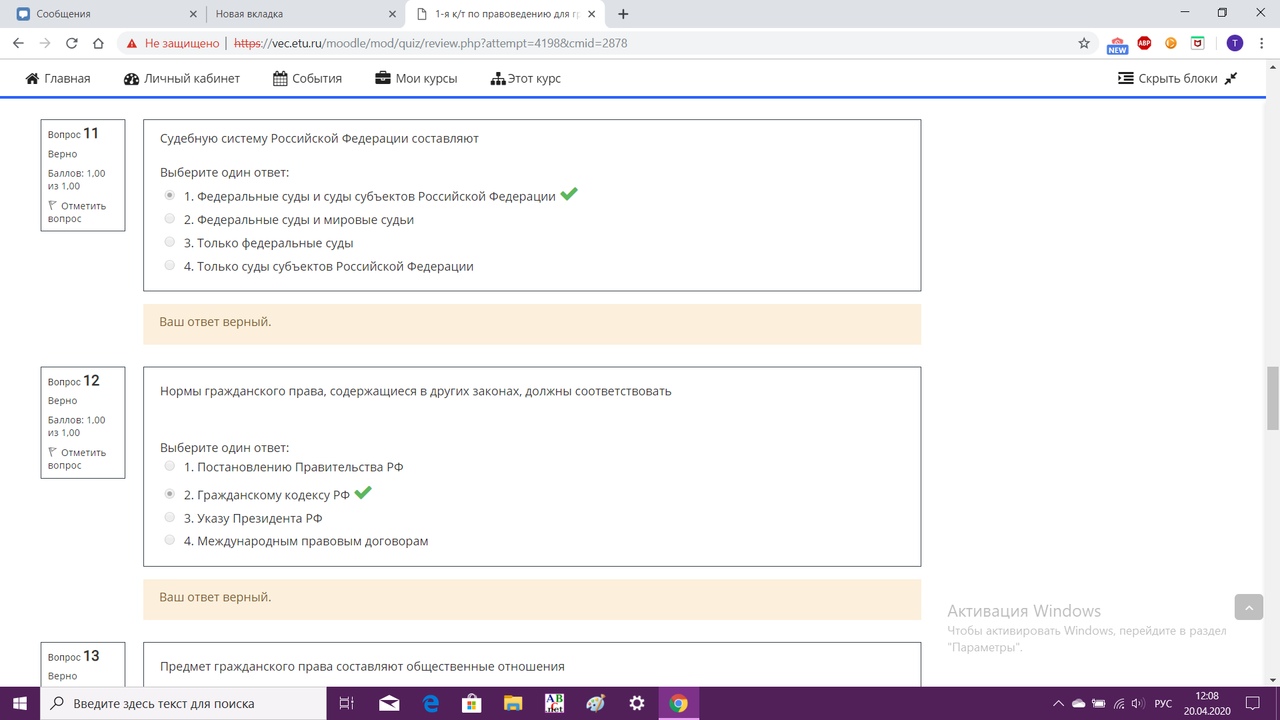The height and width of the screenshot is (720, 1280).
Task: Open the clock and date 12:08
Action: pos(1207,703)
